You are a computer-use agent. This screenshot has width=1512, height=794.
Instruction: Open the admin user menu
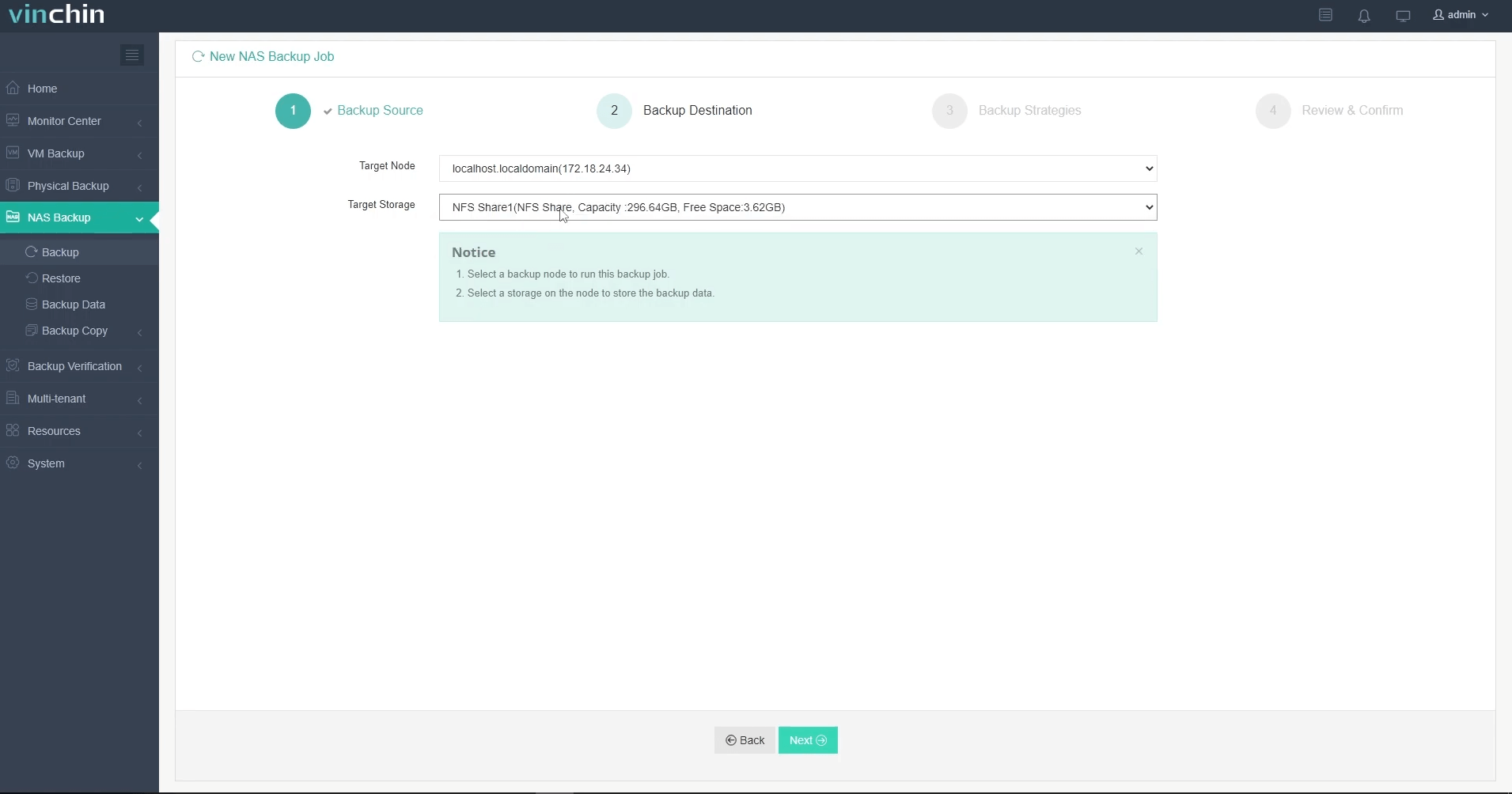1461,15
